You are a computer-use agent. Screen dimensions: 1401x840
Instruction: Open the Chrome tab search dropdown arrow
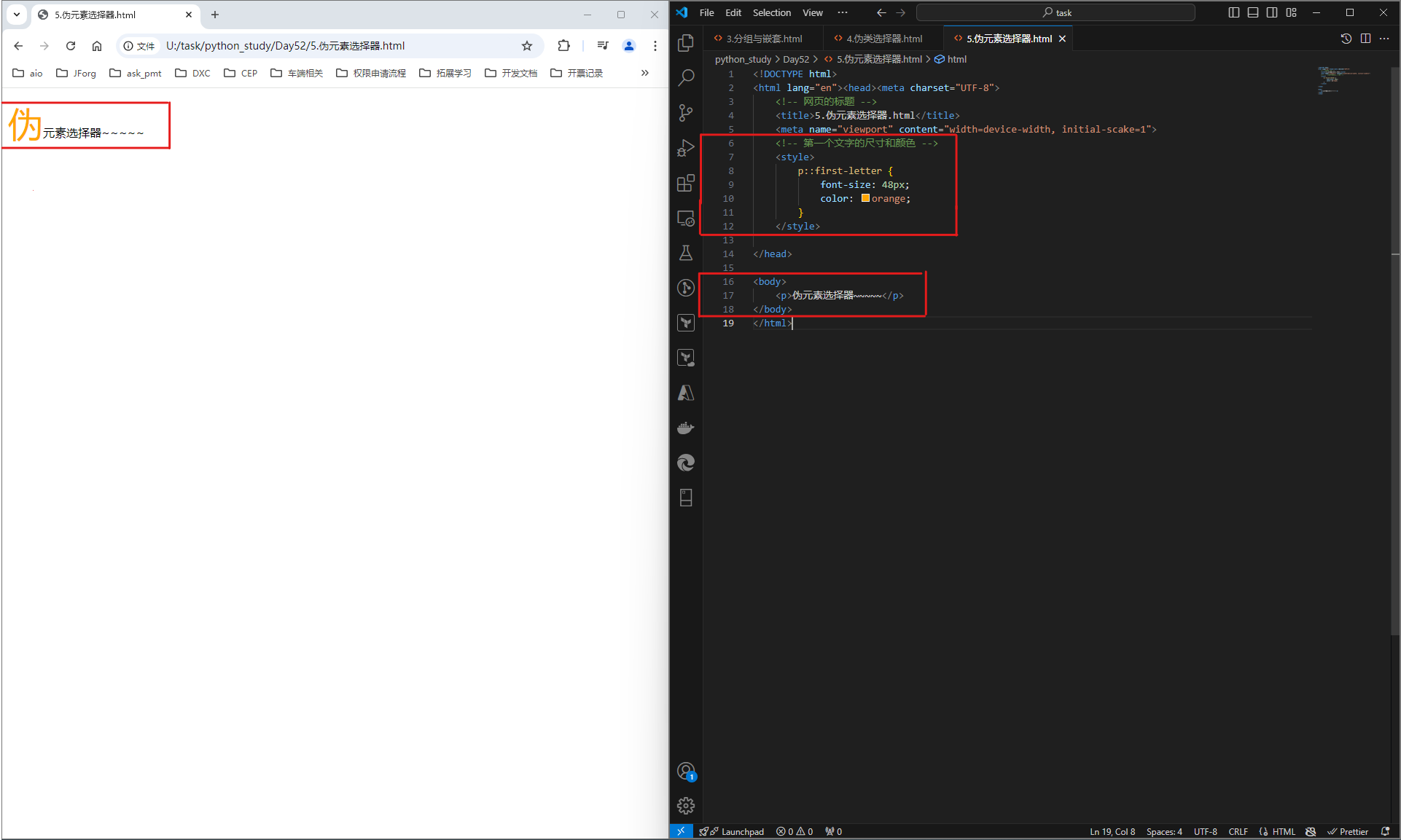pos(17,14)
